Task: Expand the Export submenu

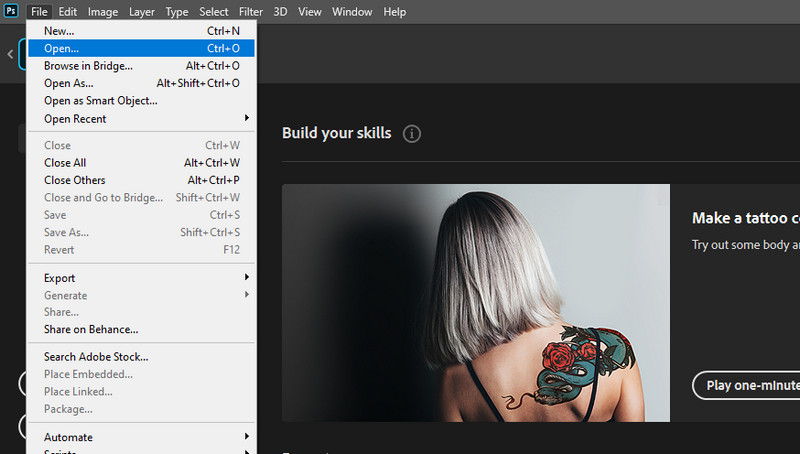Action: [140, 278]
